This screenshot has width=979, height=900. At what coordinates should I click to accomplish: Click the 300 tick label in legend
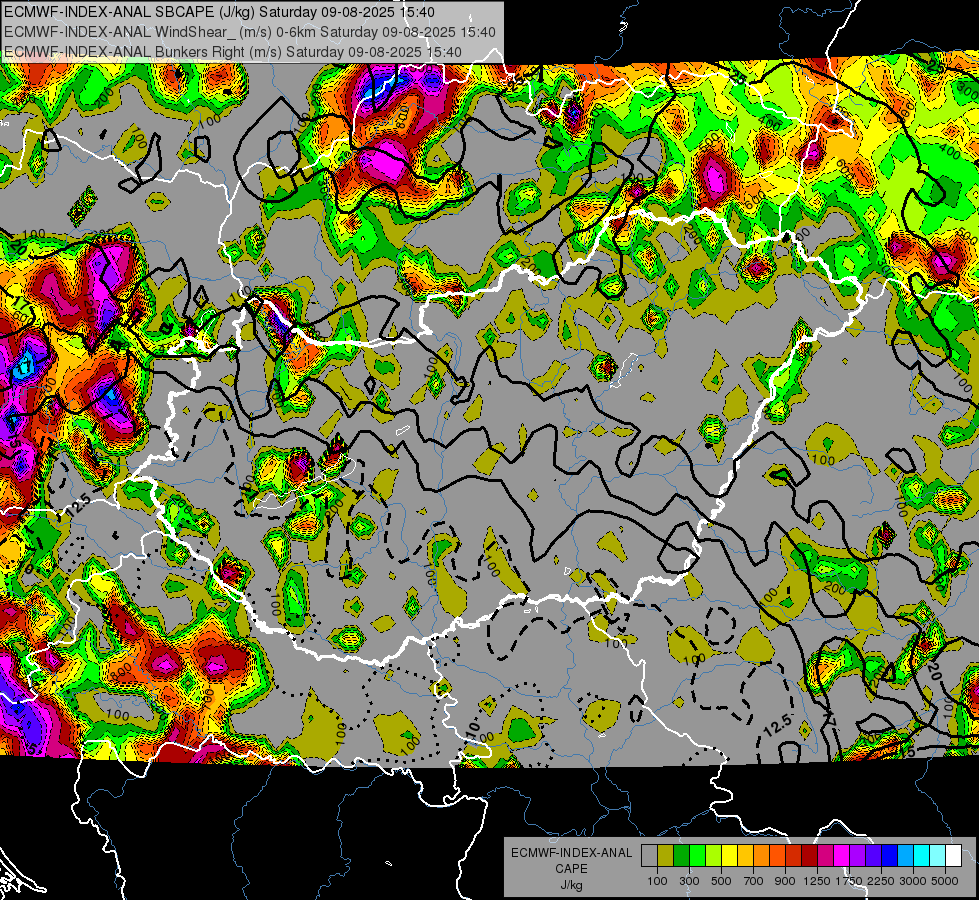(x=689, y=881)
